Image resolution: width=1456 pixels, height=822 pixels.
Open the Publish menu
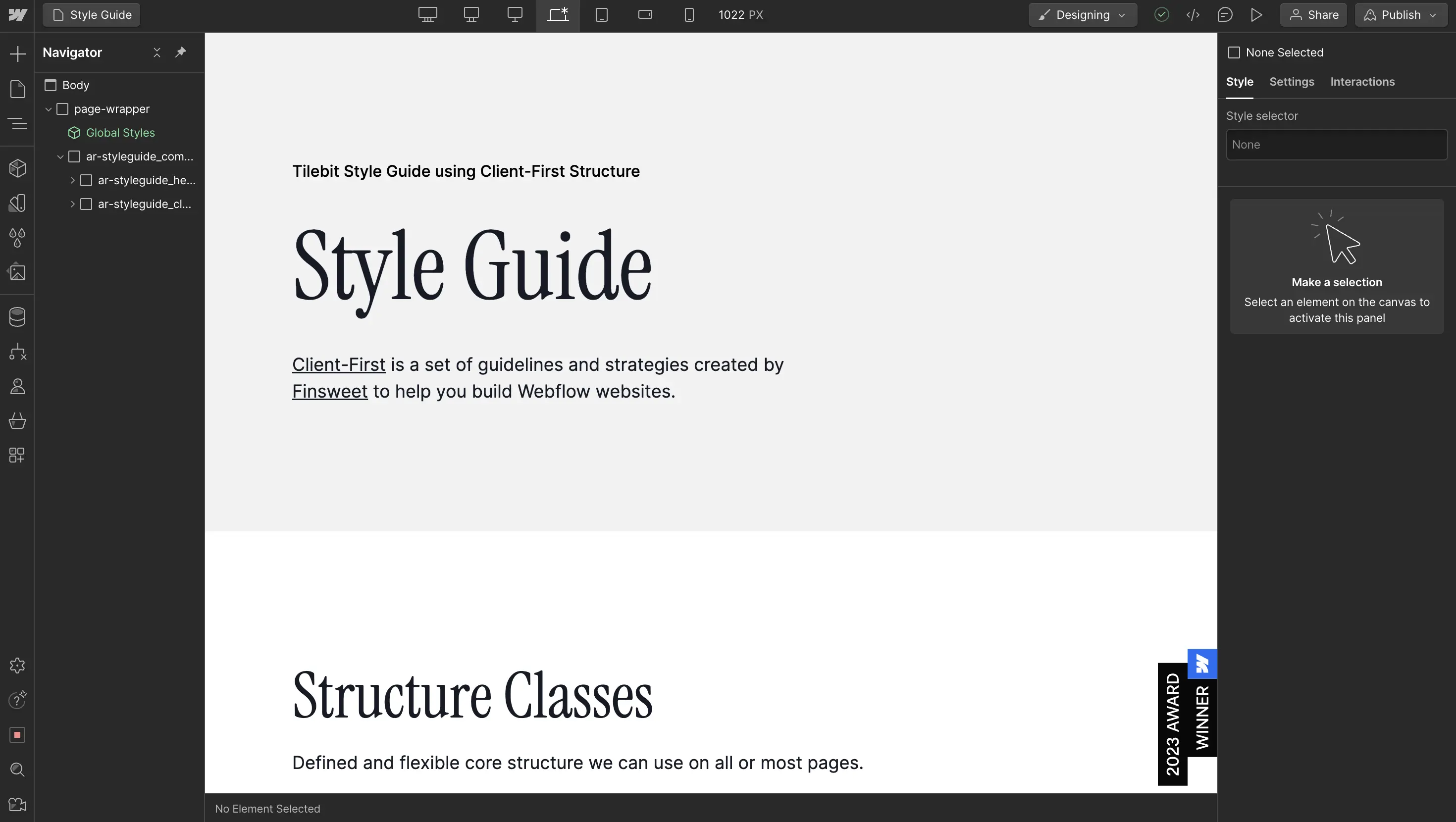pyautogui.click(x=1401, y=15)
